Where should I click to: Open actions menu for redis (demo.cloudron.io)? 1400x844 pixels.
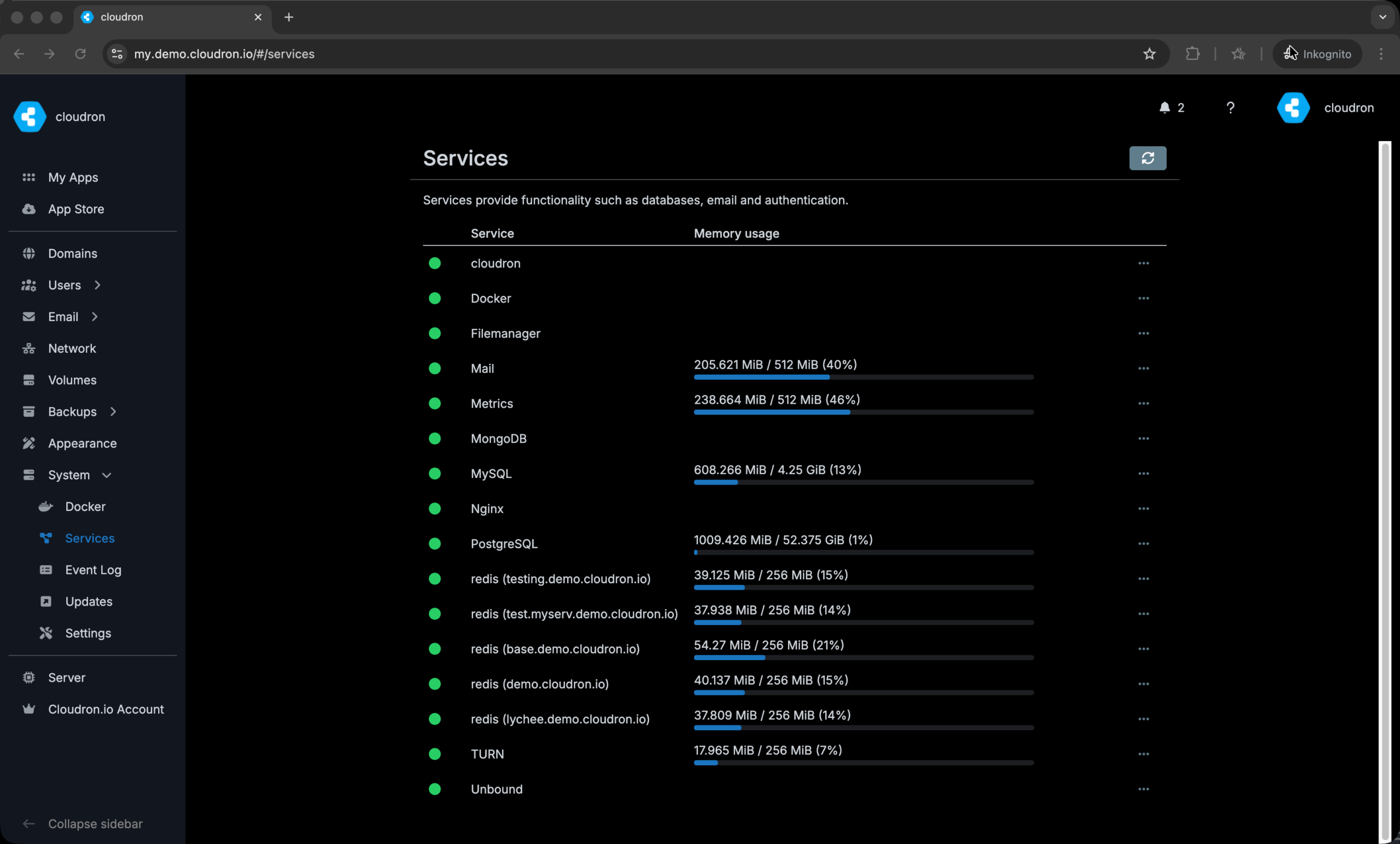(x=1143, y=684)
